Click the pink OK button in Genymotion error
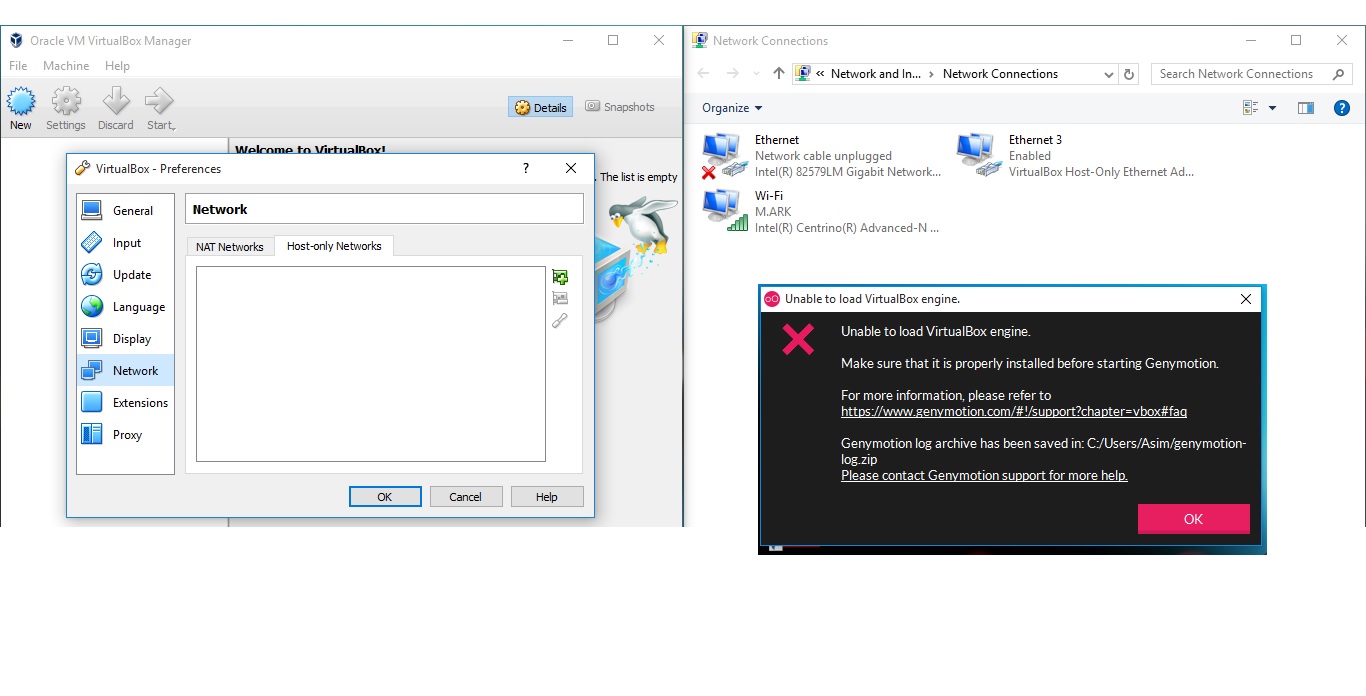This screenshot has width=1366, height=696. click(x=1194, y=519)
